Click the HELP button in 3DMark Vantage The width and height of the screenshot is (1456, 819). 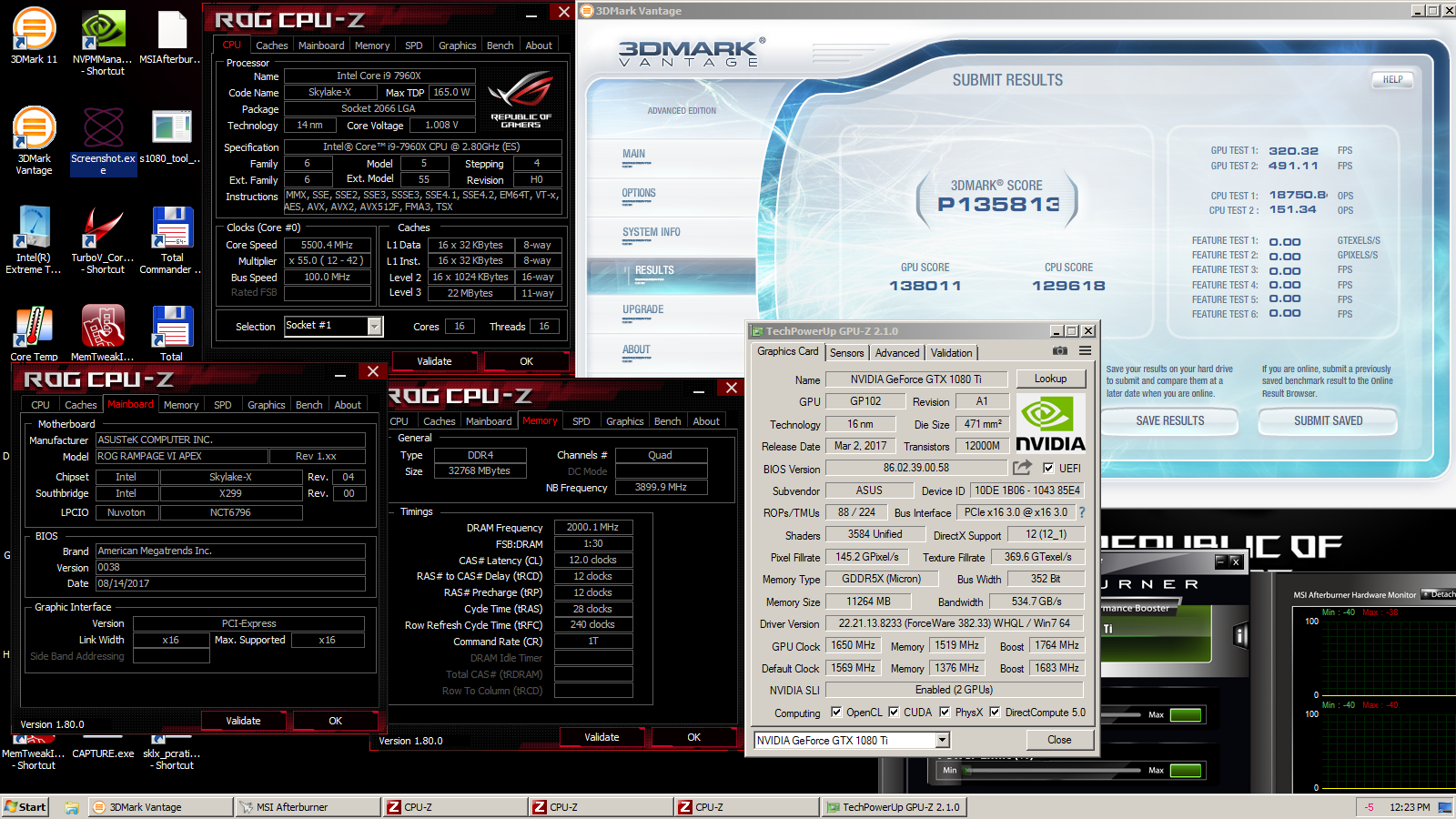tap(1392, 80)
